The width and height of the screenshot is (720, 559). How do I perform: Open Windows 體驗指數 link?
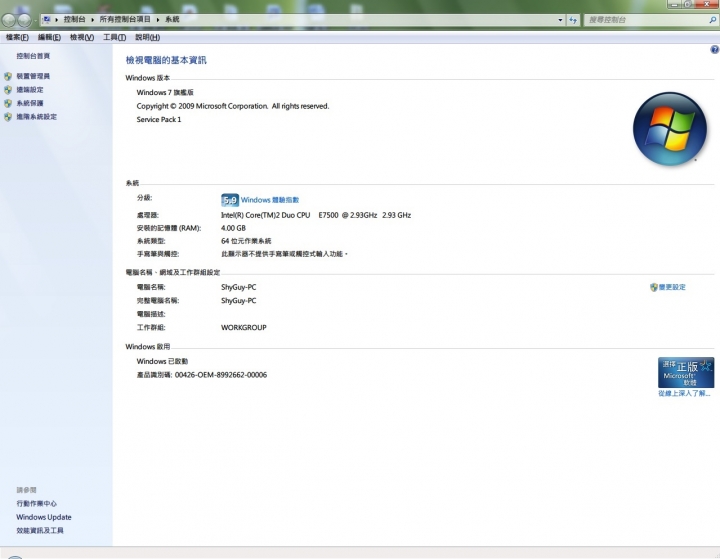tap(270, 200)
